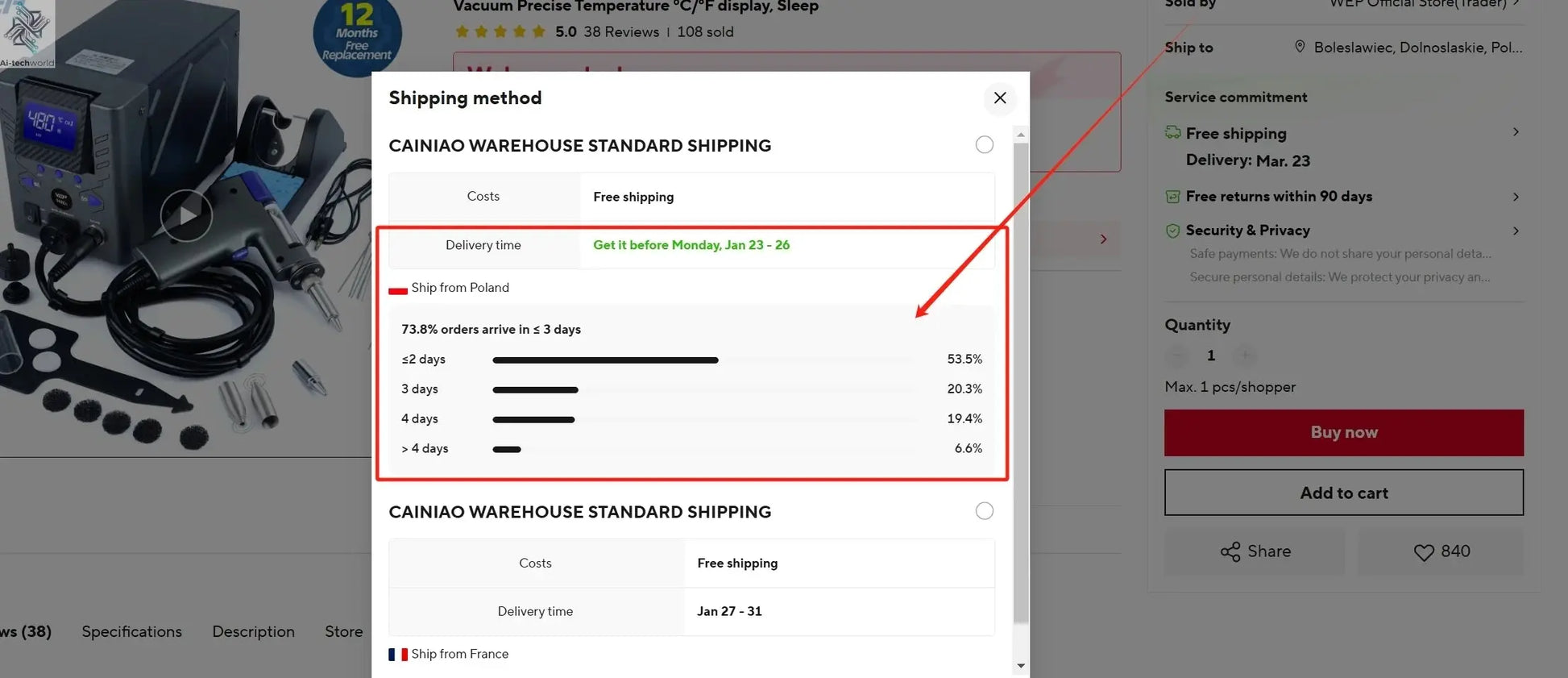This screenshot has height=678, width=1568.
Task: Click the dialog's vertical scrollbar thumb
Action: click(x=1021, y=383)
